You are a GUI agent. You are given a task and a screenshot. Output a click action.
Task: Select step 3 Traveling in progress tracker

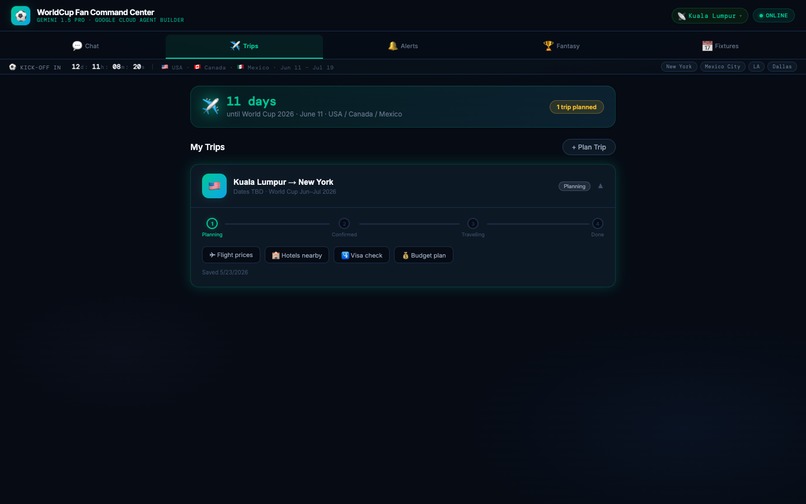point(472,224)
